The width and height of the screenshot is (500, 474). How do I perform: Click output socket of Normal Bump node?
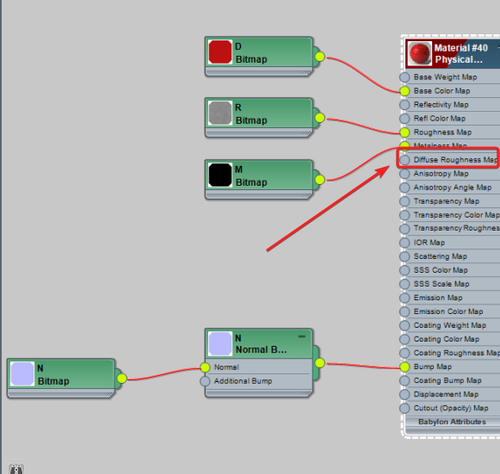[320, 363]
